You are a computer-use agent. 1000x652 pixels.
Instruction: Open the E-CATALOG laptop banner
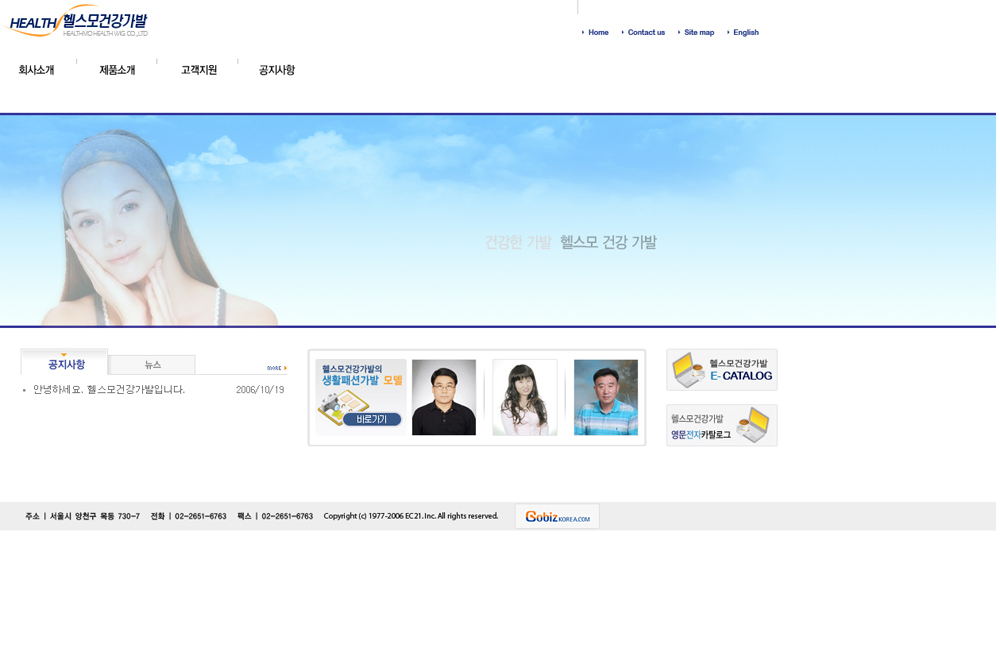724,371
